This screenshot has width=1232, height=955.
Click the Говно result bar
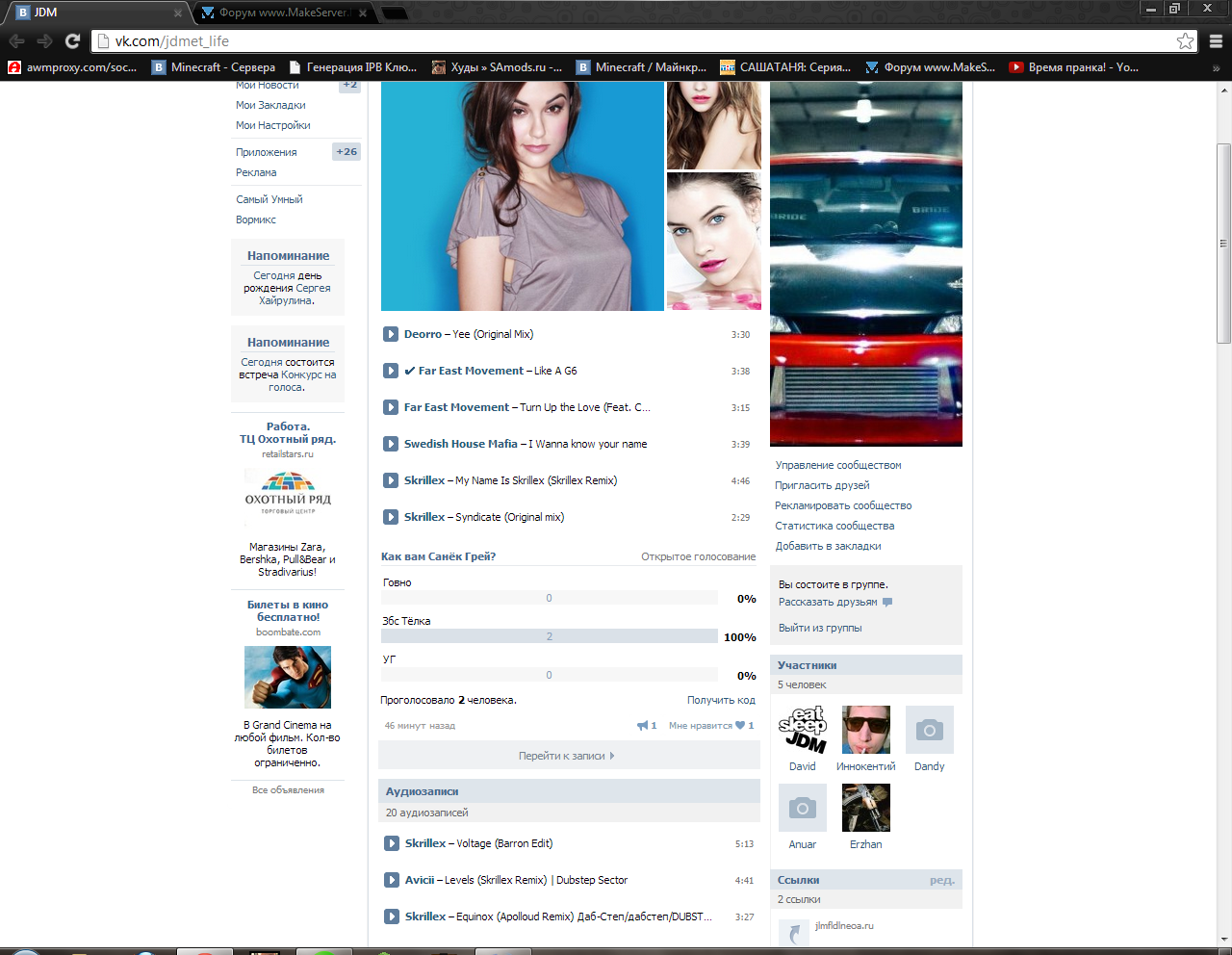550,598
